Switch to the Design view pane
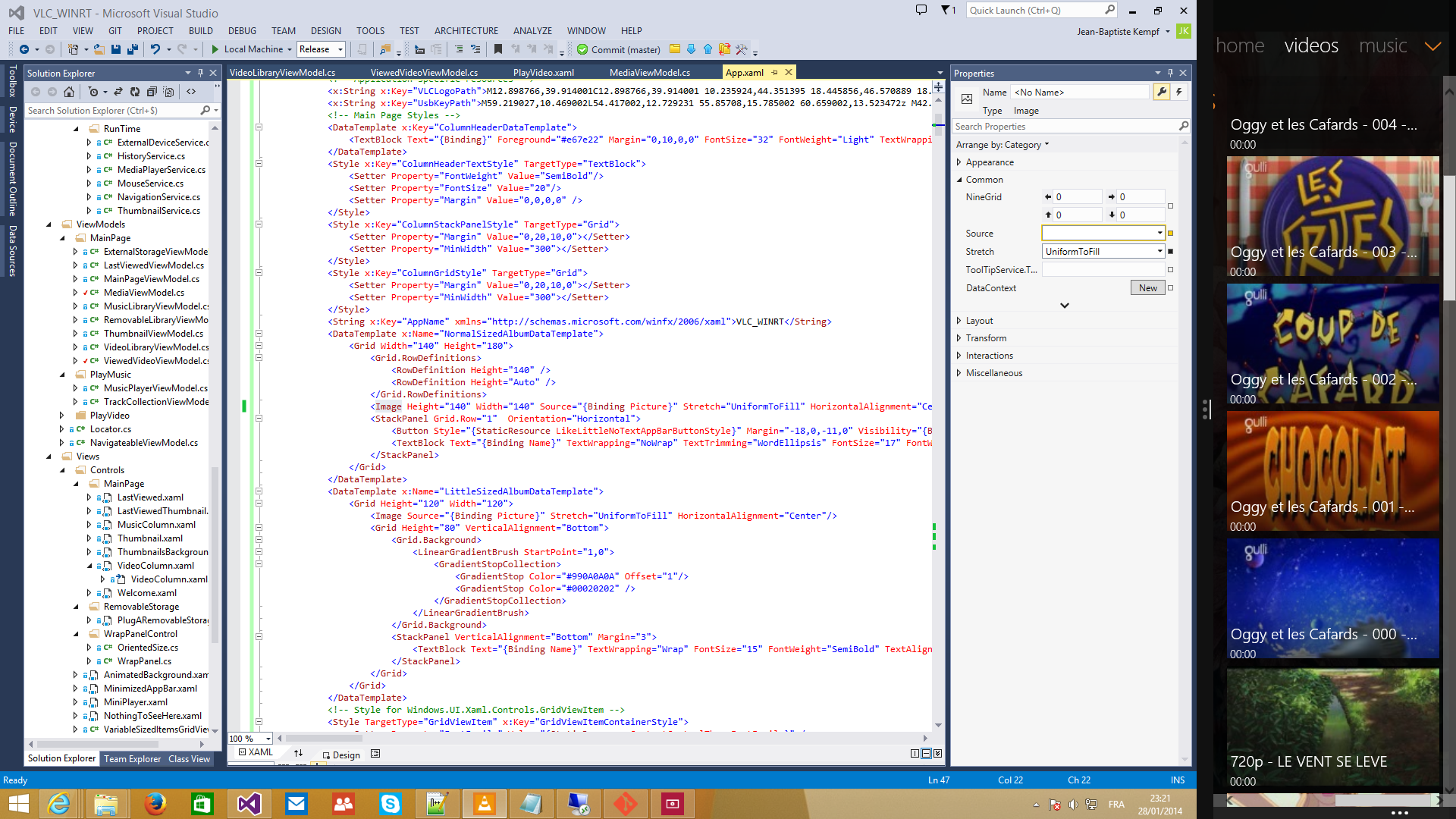Image resolution: width=1456 pixels, height=819 pixels. [x=340, y=755]
